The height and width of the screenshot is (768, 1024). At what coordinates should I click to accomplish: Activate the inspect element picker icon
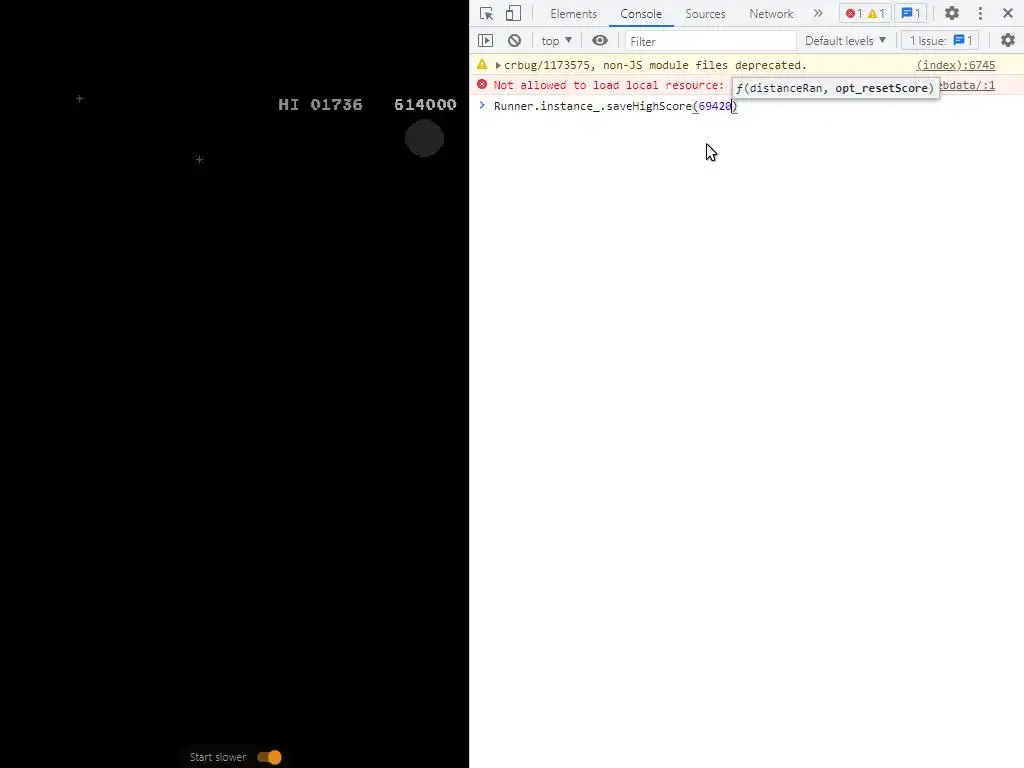(487, 14)
